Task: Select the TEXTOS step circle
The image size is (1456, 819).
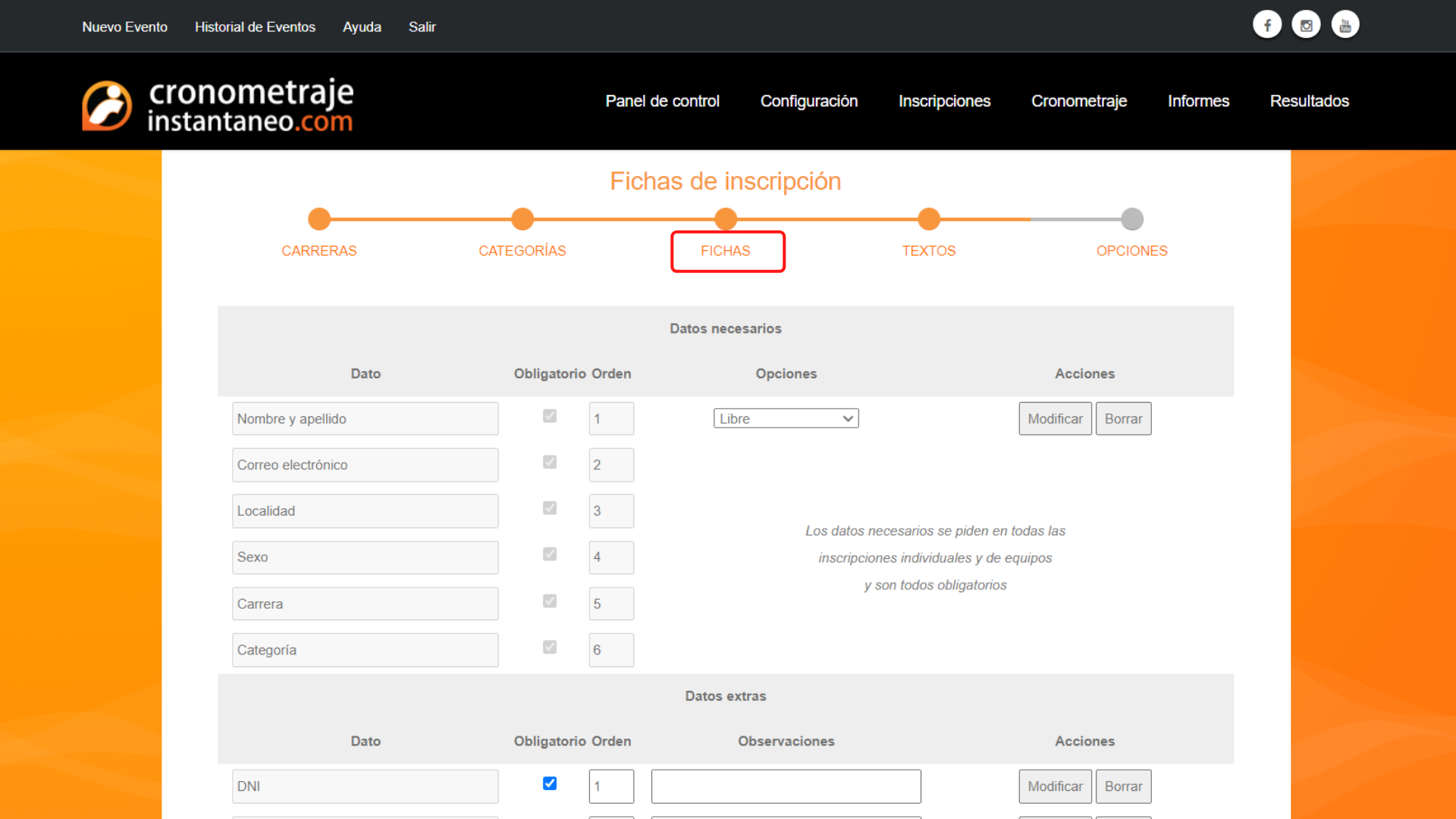Action: click(928, 218)
